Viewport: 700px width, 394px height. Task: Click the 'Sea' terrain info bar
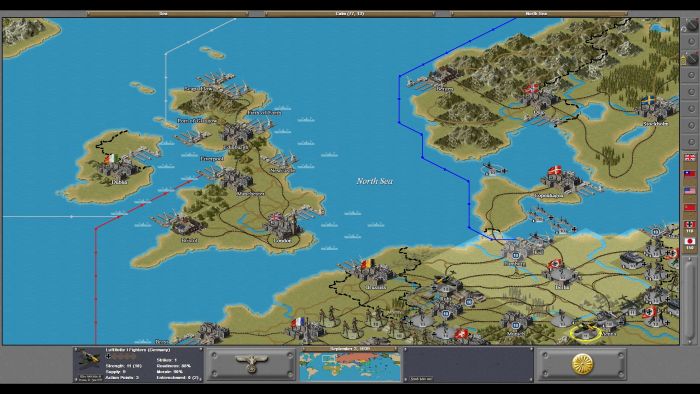[x=167, y=14]
